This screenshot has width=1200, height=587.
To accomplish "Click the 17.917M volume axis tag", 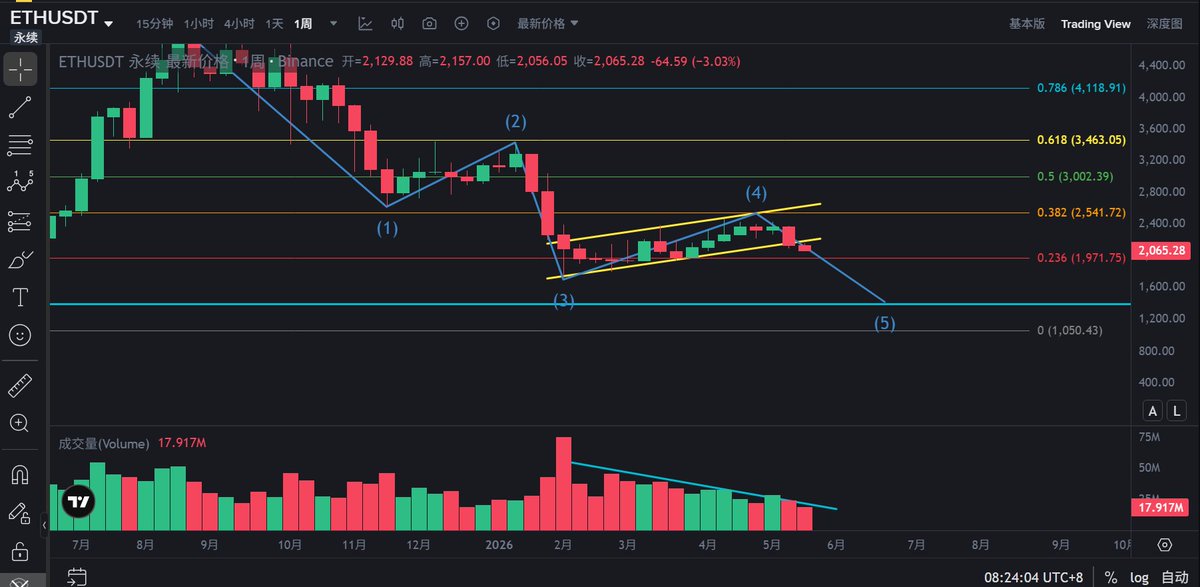I will pyautogui.click(x=1161, y=508).
